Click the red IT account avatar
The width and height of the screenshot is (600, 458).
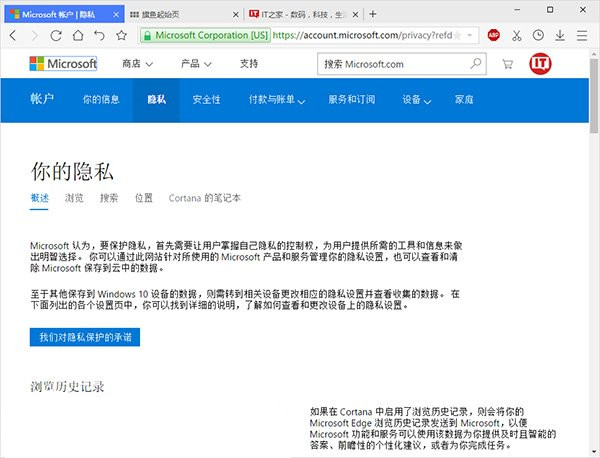(540, 64)
